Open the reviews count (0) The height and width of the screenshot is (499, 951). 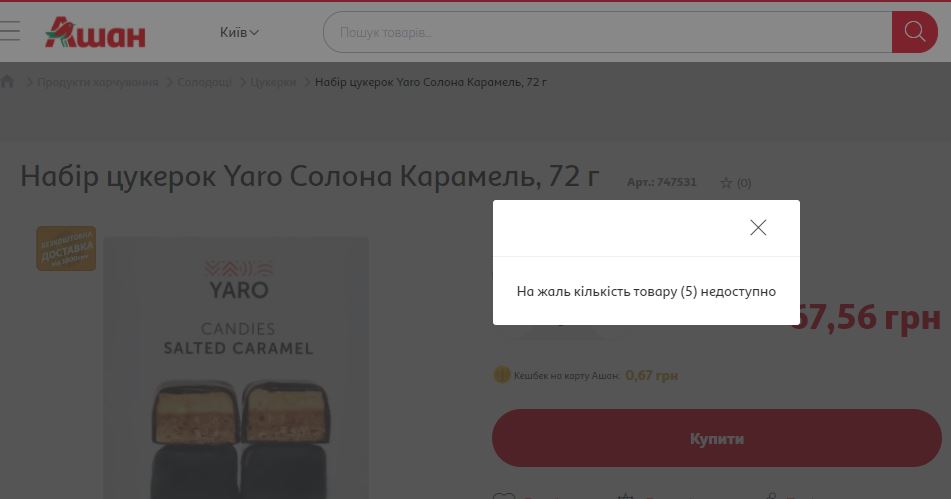tap(744, 183)
